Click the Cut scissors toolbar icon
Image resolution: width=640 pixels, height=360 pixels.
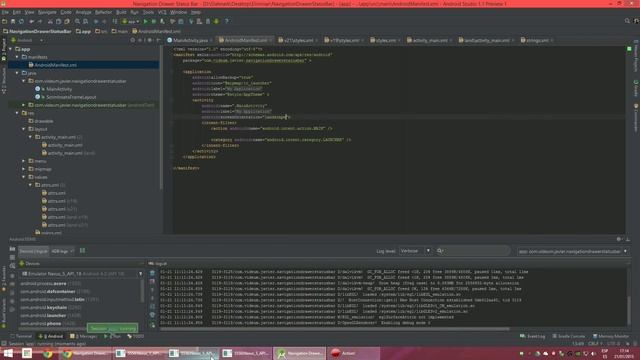coord(50,21)
